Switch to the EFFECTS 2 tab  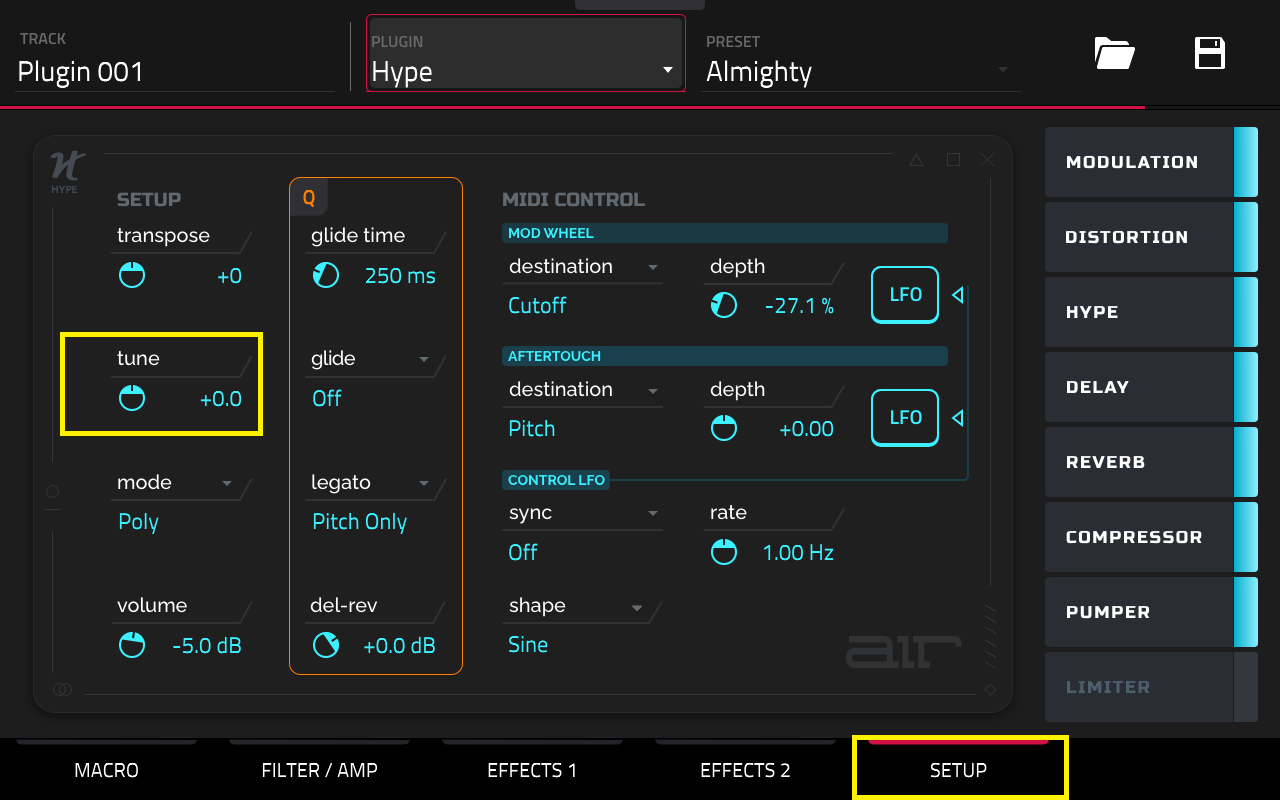tap(746, 770)
